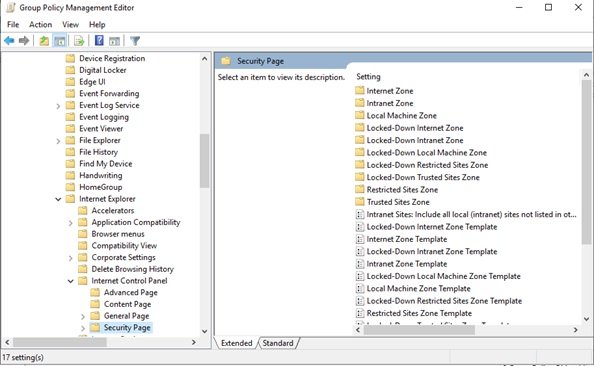Click the Filter funnel toolbar icon
This screenshot has width=594, height=366.
(135, 41)
